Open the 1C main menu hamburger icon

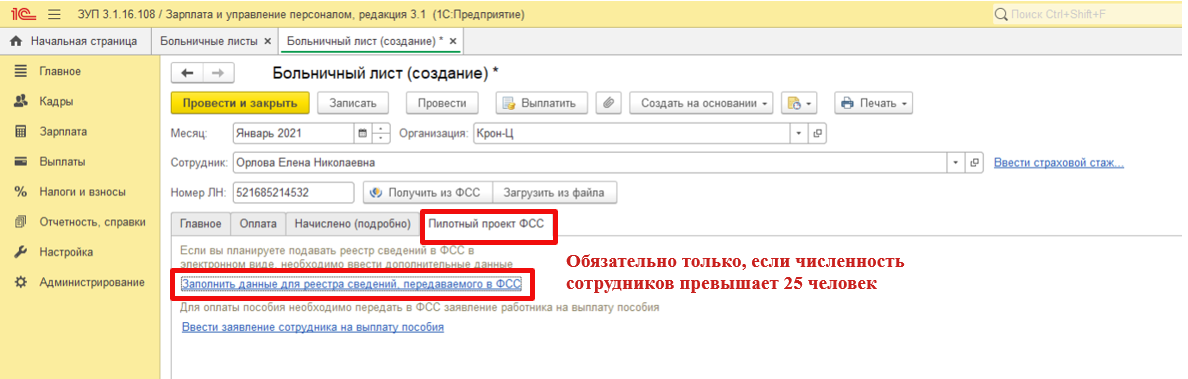[55, 14]
